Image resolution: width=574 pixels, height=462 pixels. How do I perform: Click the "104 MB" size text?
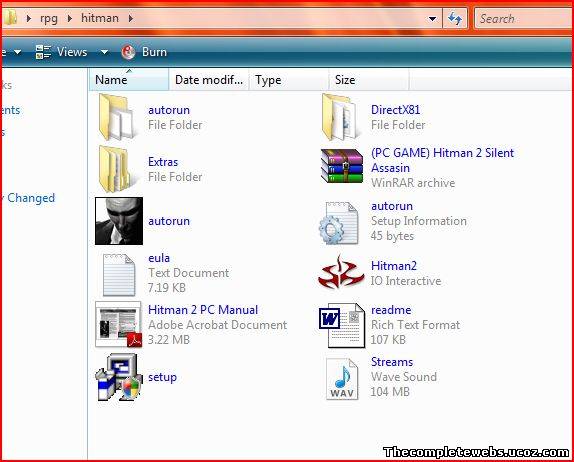click(x=390, y=392)
